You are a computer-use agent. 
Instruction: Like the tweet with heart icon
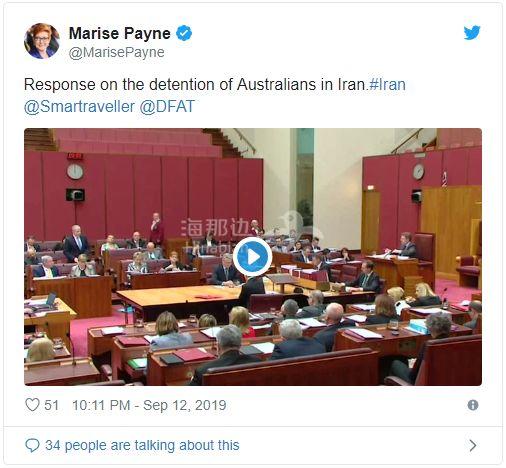(32, 405)
